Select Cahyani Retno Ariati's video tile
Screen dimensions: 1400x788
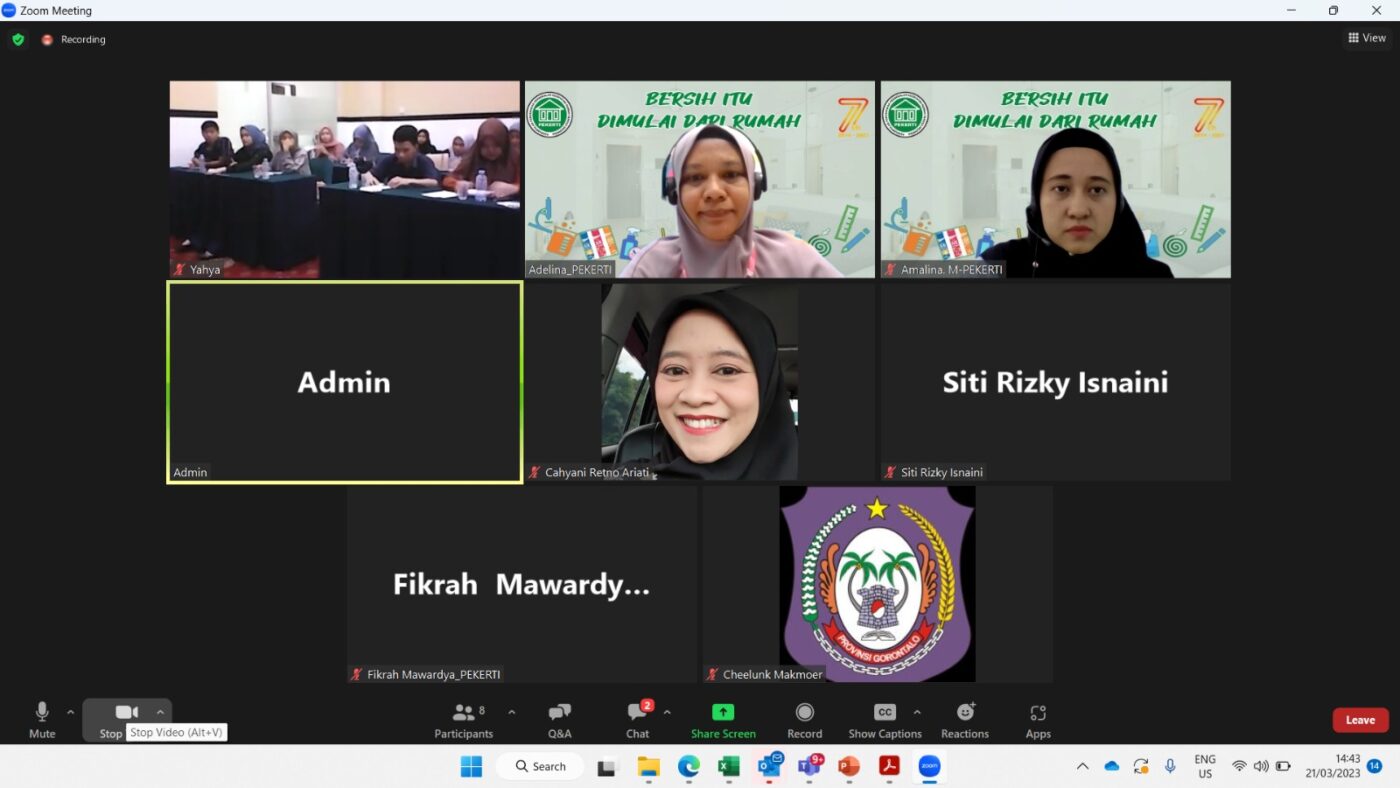699,381
